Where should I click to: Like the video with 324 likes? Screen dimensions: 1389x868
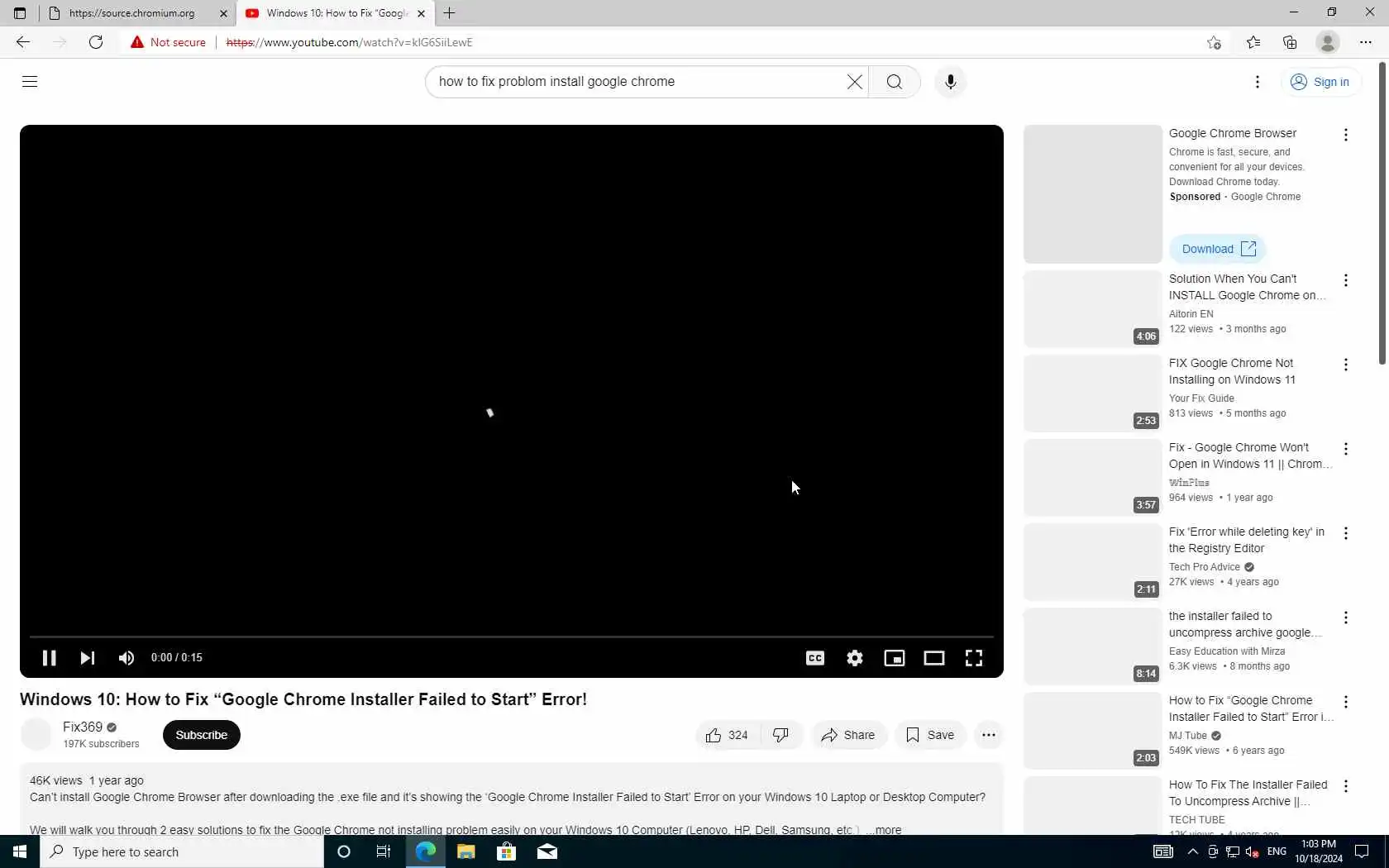[x=727, y=735]
